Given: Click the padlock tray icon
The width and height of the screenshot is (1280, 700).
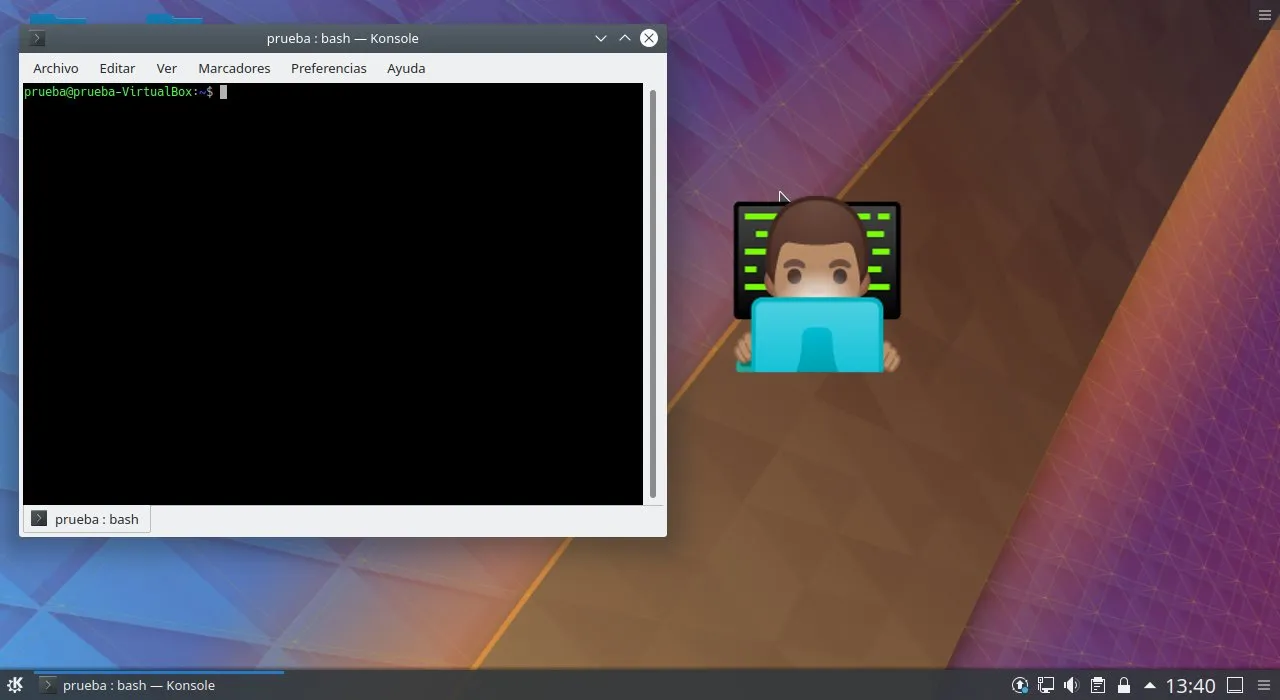Looking at the screenshot, I should point(1123,686).
